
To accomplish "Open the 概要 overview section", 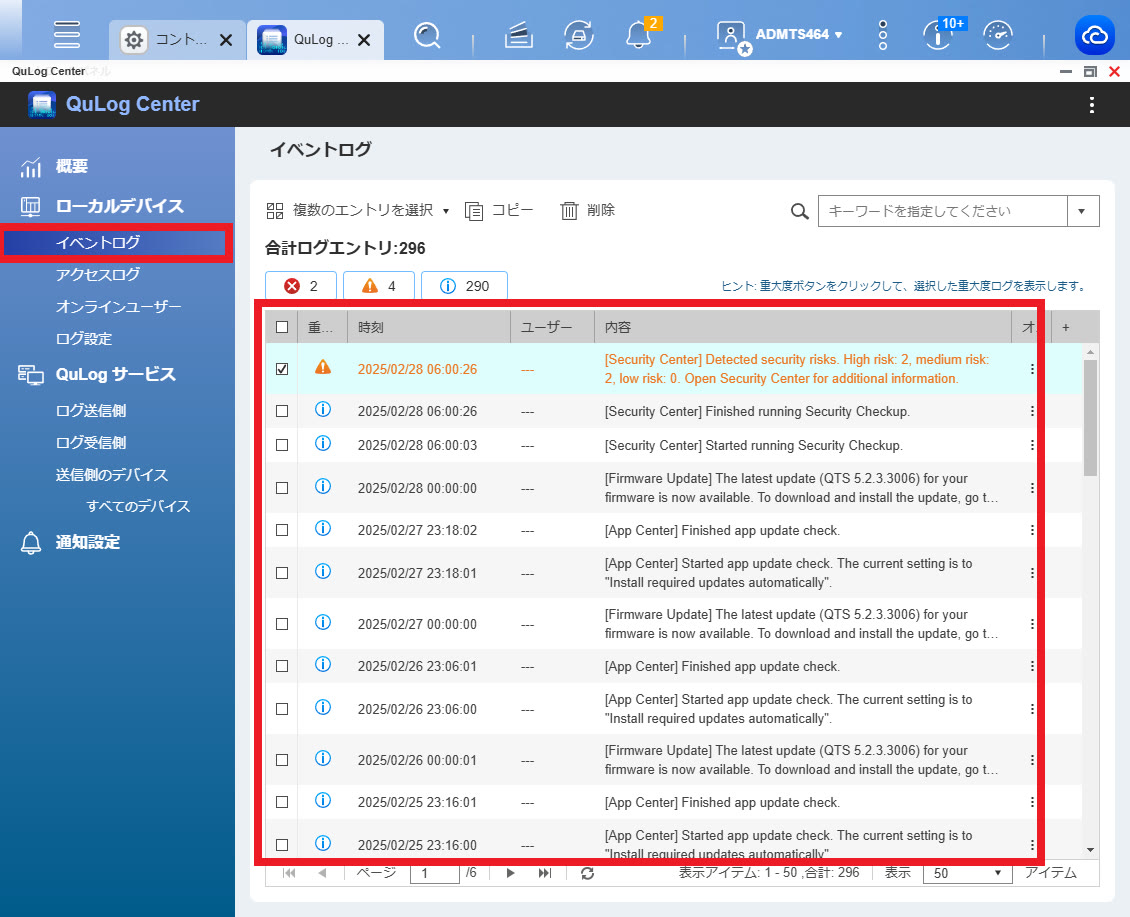I will (x=71, y=167).
